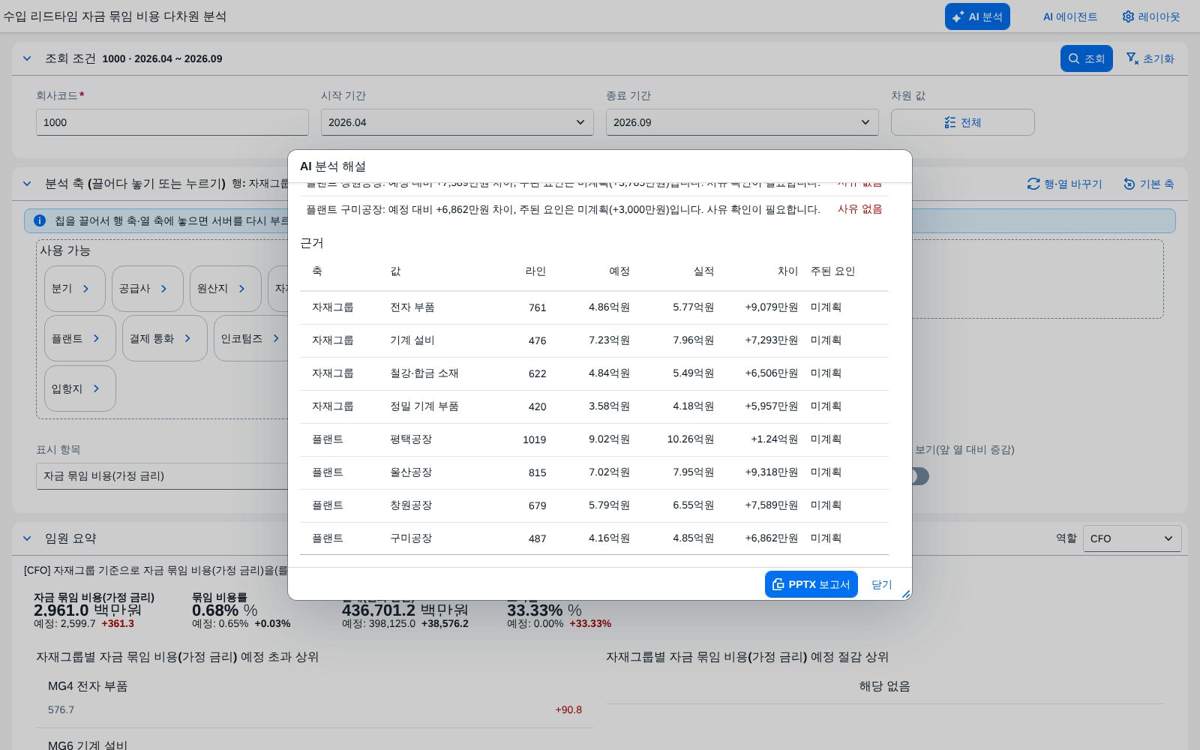This screenshot has width=1200, height=750.
Task: Click the +1.24억원 difference value
Action: [x=774, y=439]
